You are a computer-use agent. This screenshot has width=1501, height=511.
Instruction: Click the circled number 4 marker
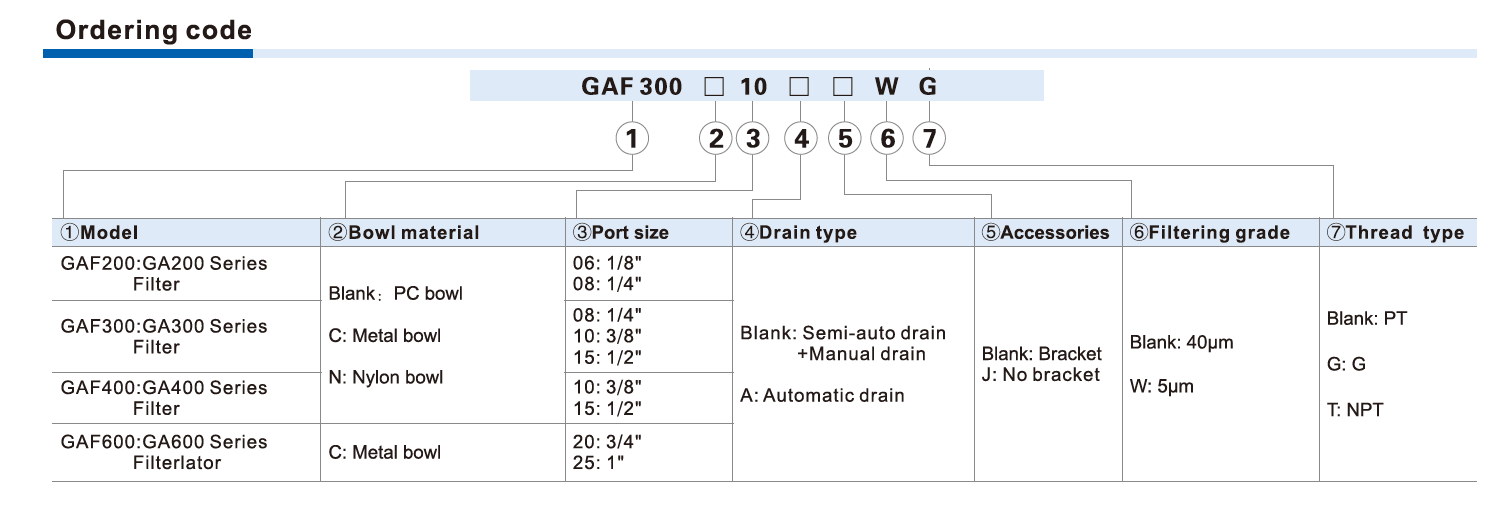pyautogui.click(x=801, y=139)
